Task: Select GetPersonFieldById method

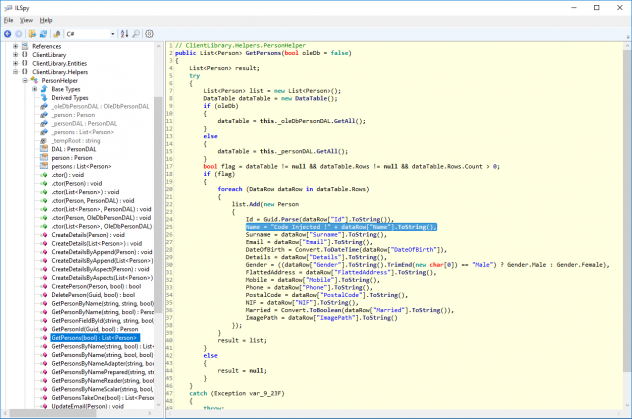Action: point(102,321)
